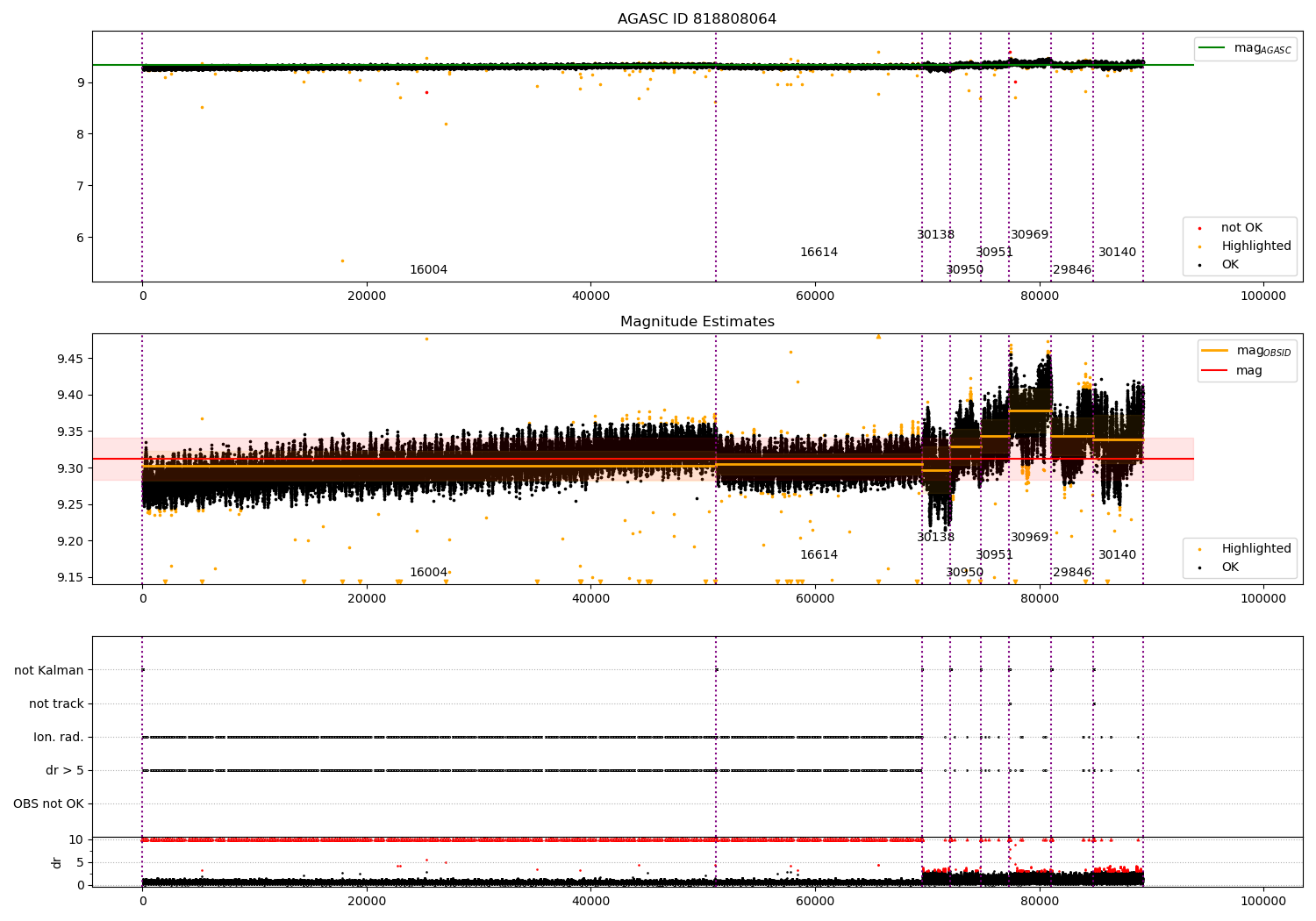Click the rotated 'dr' axis label in bottom plot
The image size is (1316, 921).
[x=57, y=862]
